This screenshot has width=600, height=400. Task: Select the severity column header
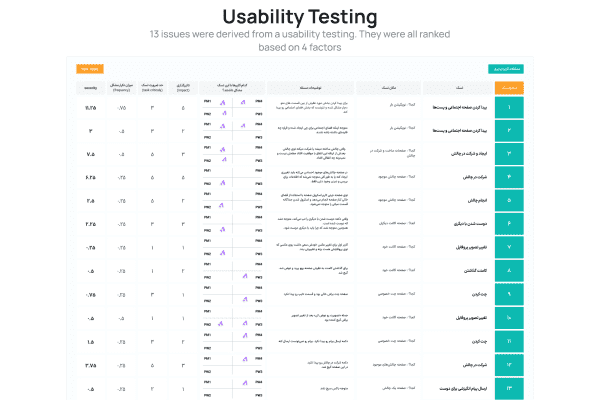[x=90, y=88]
